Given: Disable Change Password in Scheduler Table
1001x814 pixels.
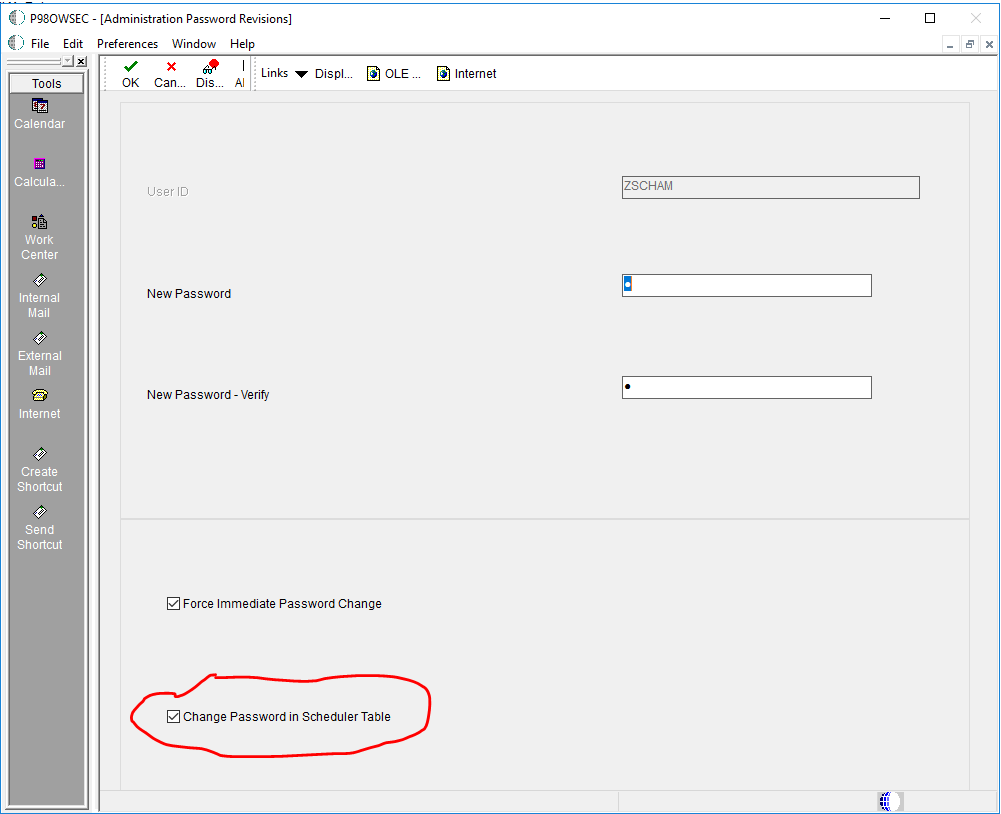Looking at the screenshot, I should 174,715.
